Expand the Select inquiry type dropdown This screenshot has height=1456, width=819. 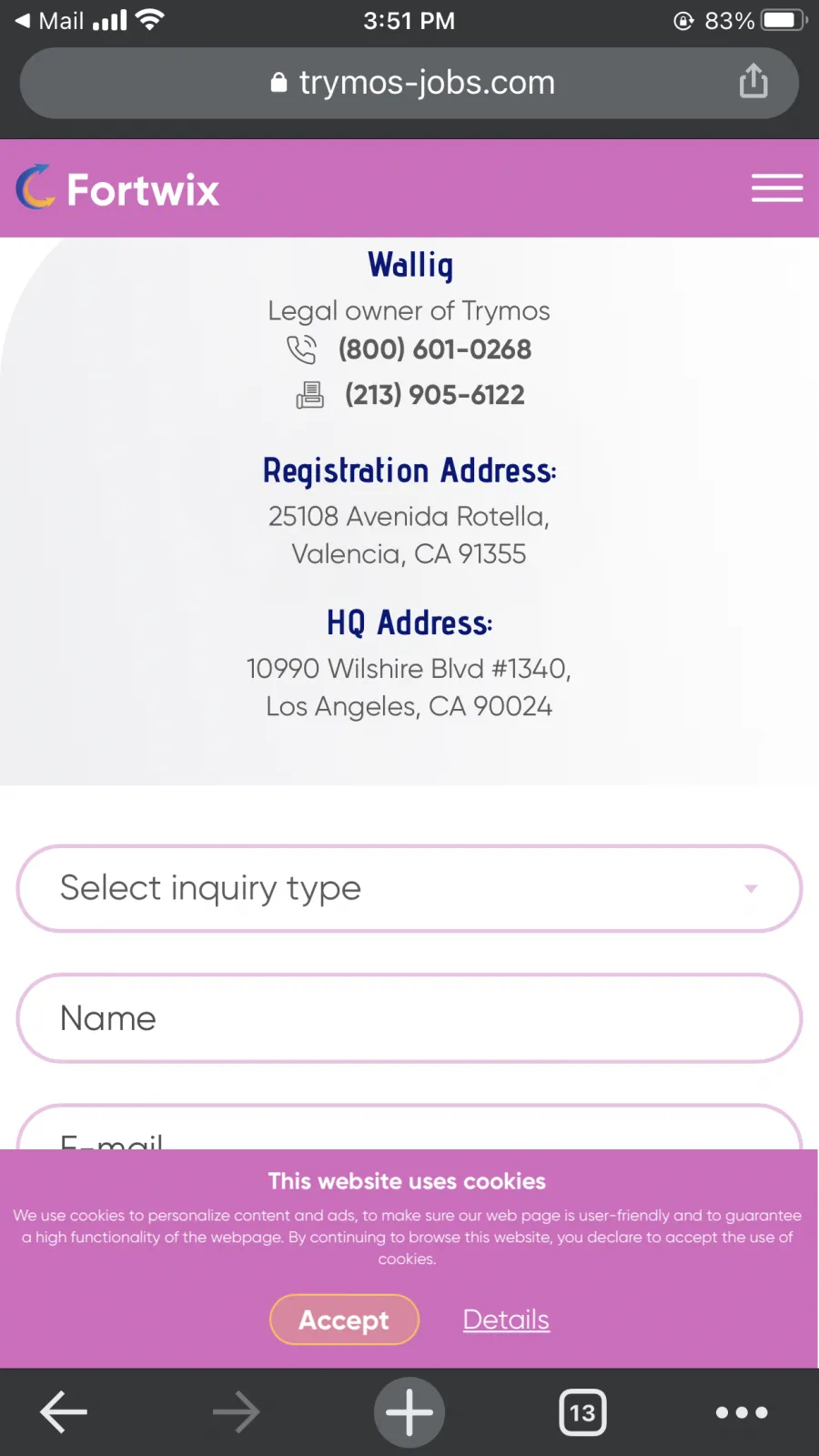point(409,888)
